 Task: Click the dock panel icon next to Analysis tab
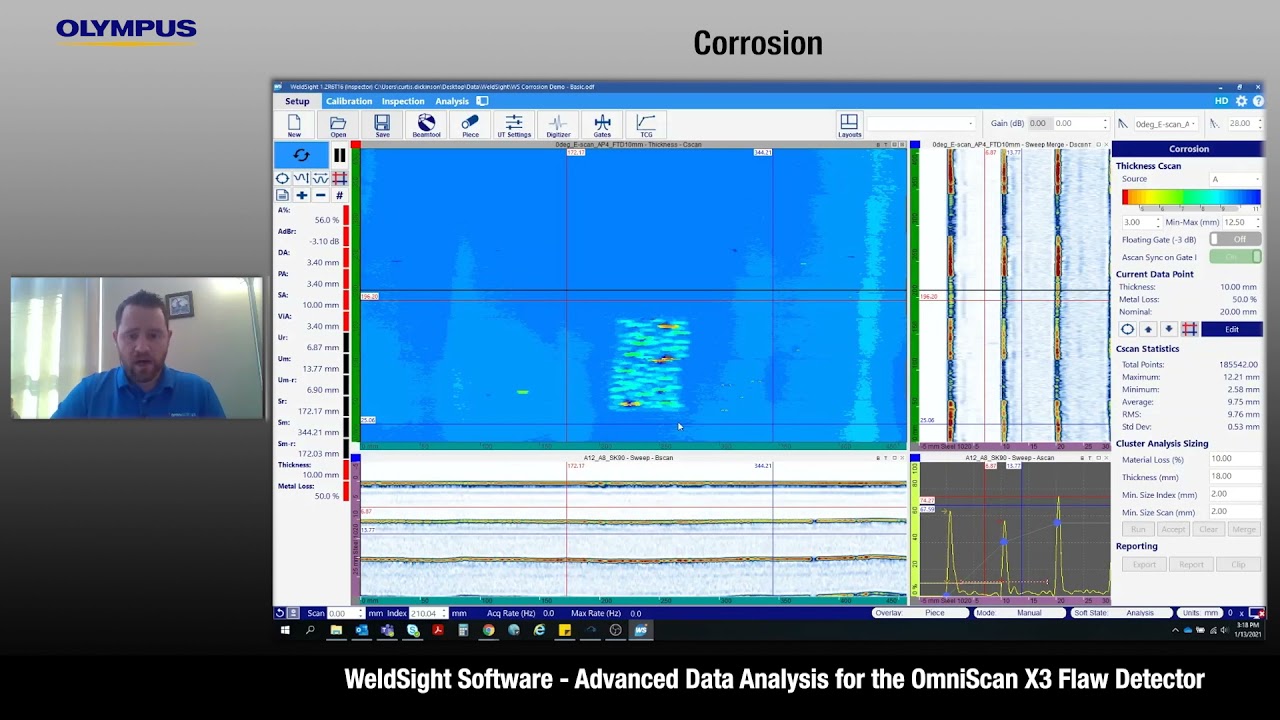coord(482,101)
